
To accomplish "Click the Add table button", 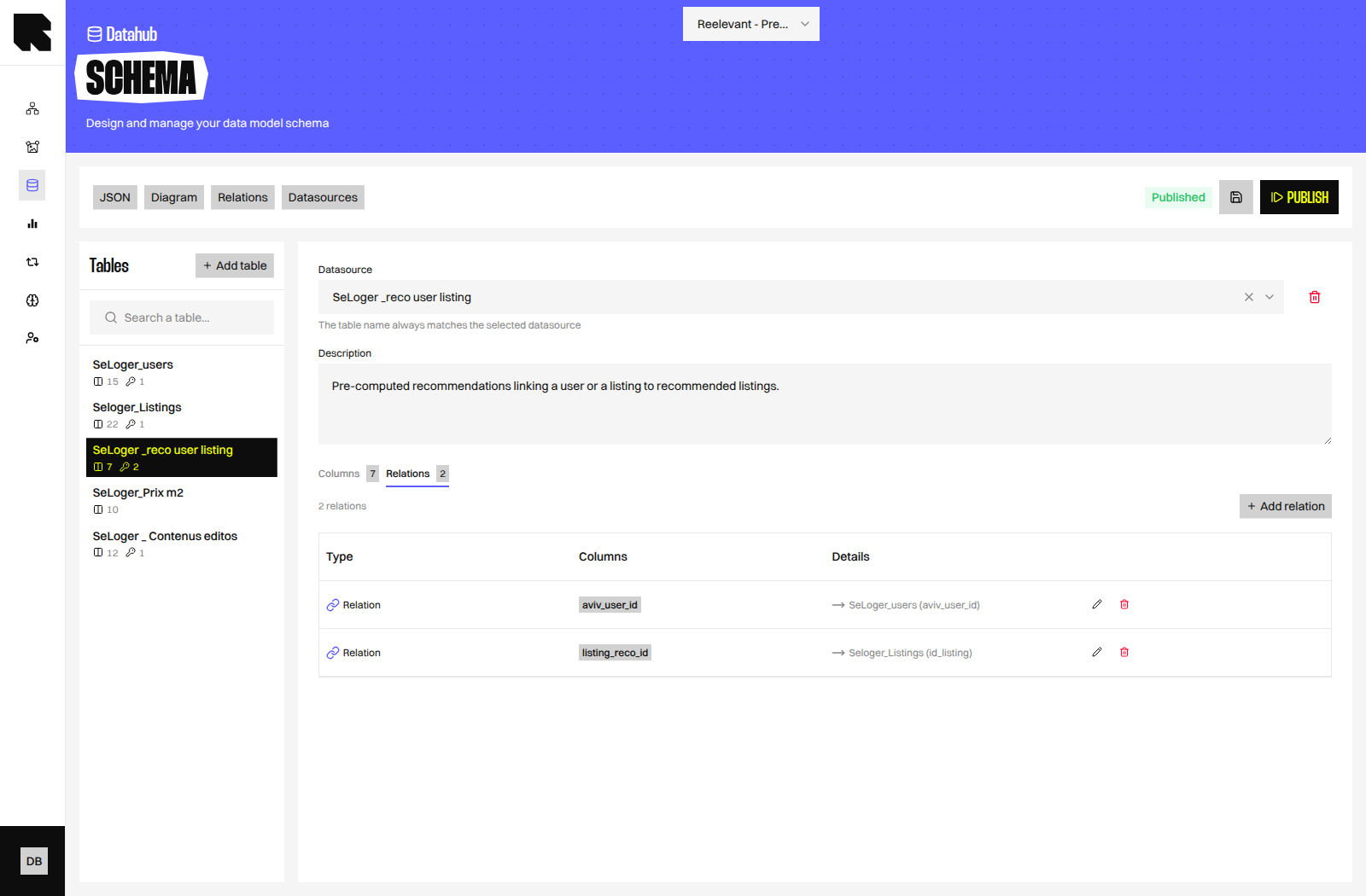I will tap(235, 265).
